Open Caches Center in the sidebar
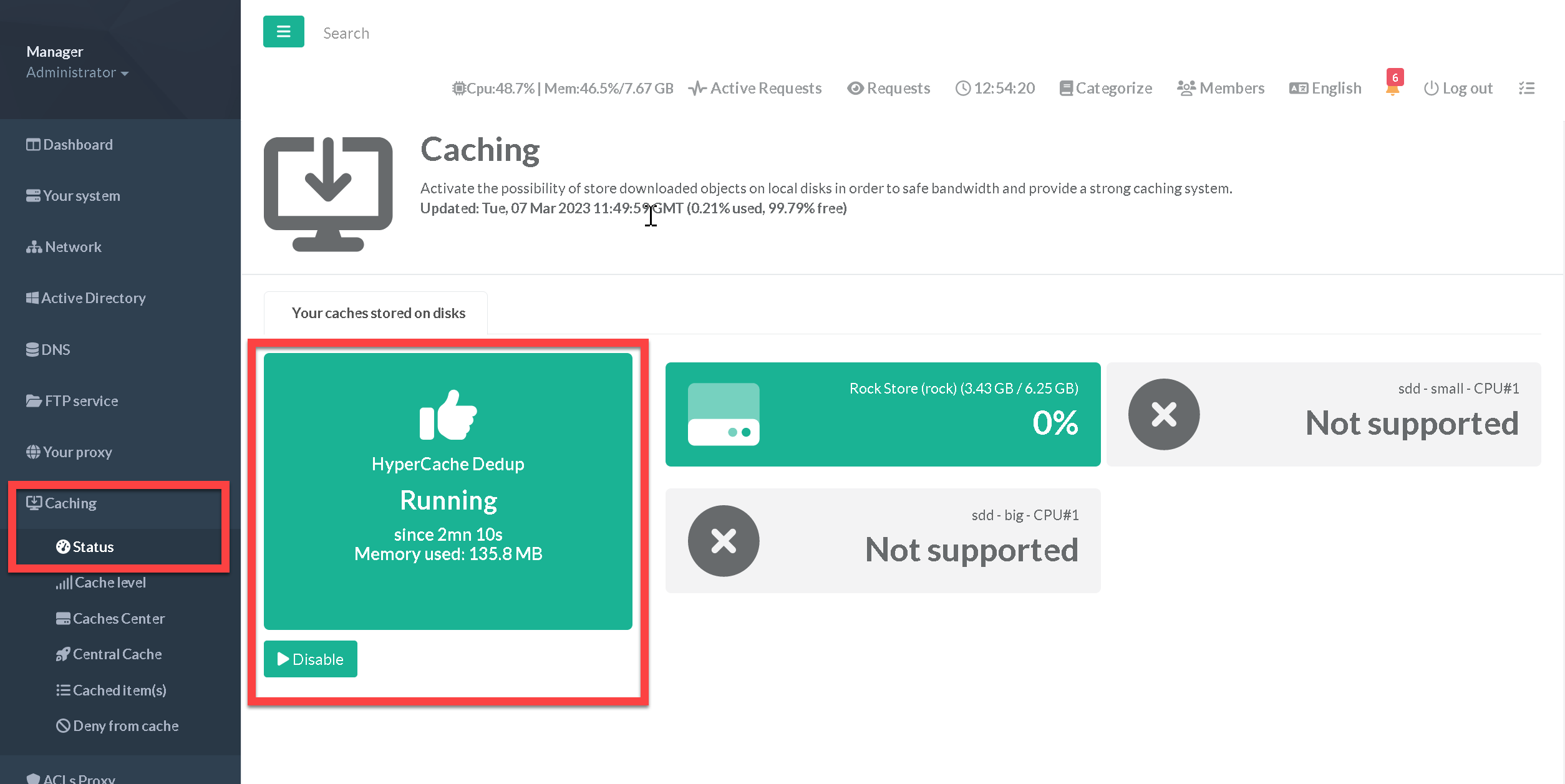Viewport: 1565px width, 784px height. (119, 619)
